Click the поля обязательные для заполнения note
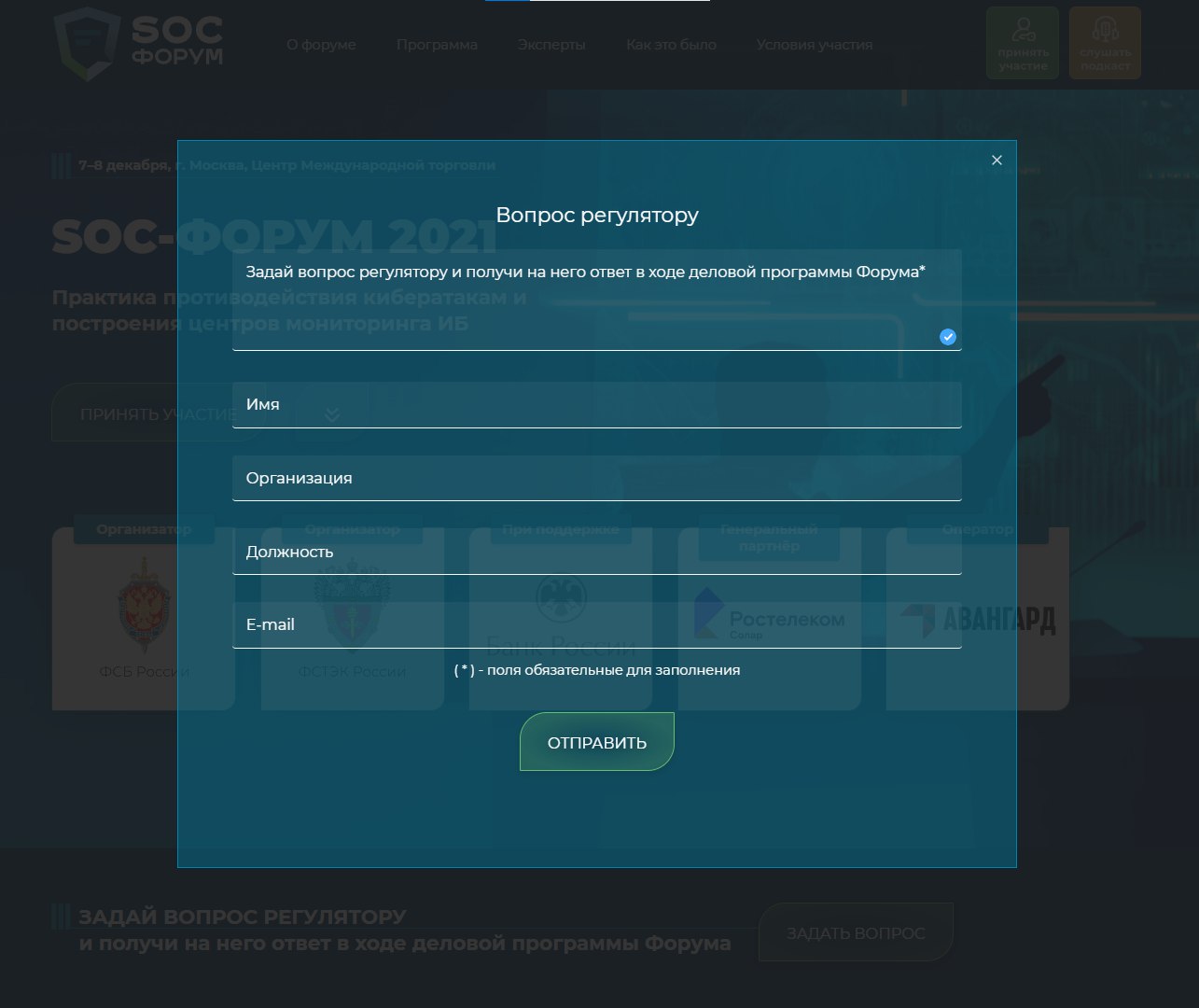The height and width of the screenshot is (1008, 1199). (597, 670)
